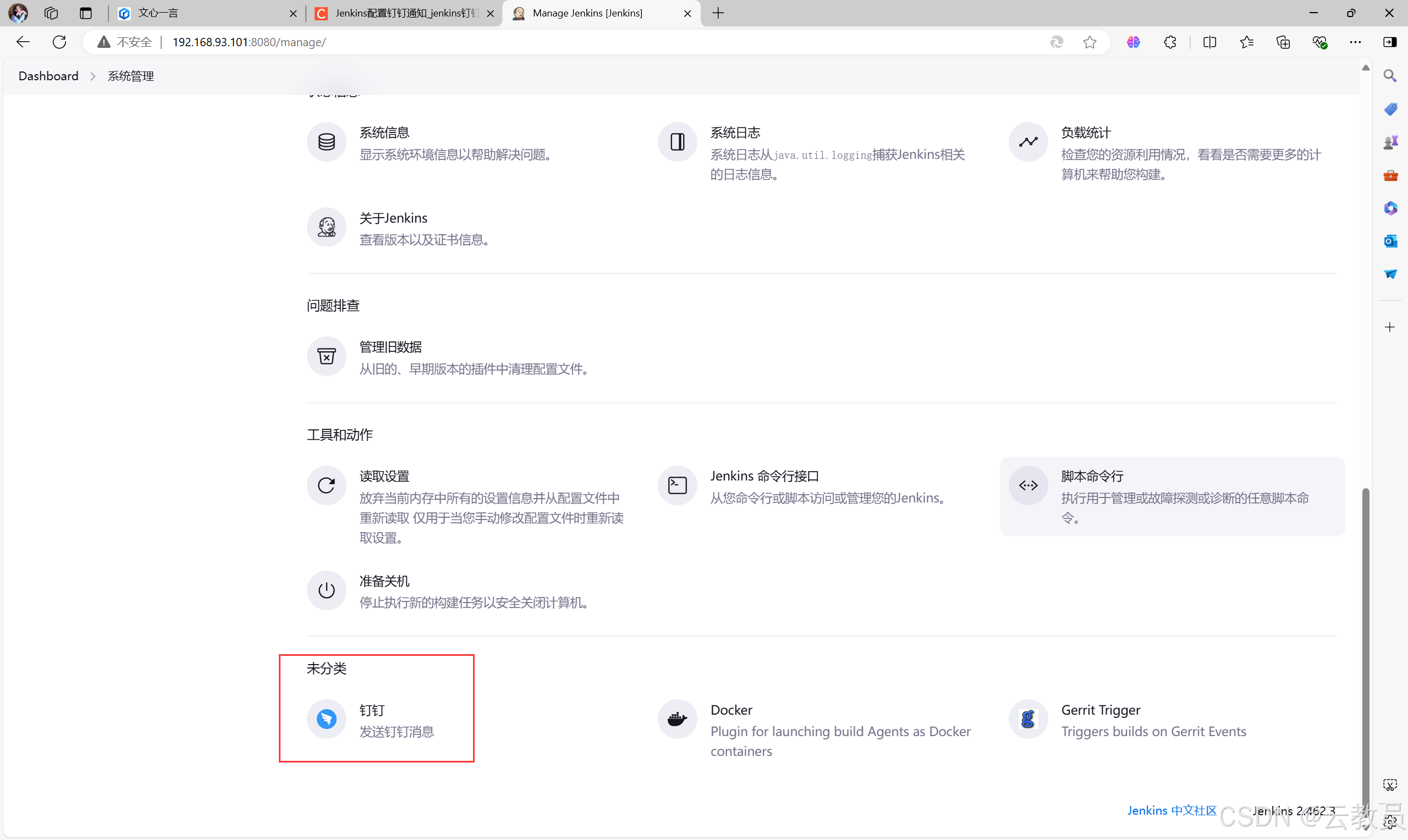Open the Outlook icon in sidebar

(1390, 241)
